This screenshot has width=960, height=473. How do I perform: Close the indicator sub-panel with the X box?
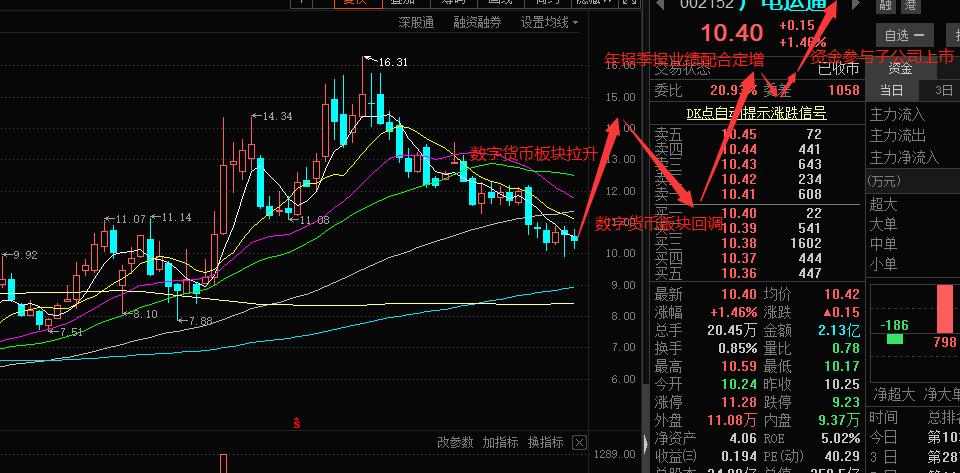click(579, 442)
